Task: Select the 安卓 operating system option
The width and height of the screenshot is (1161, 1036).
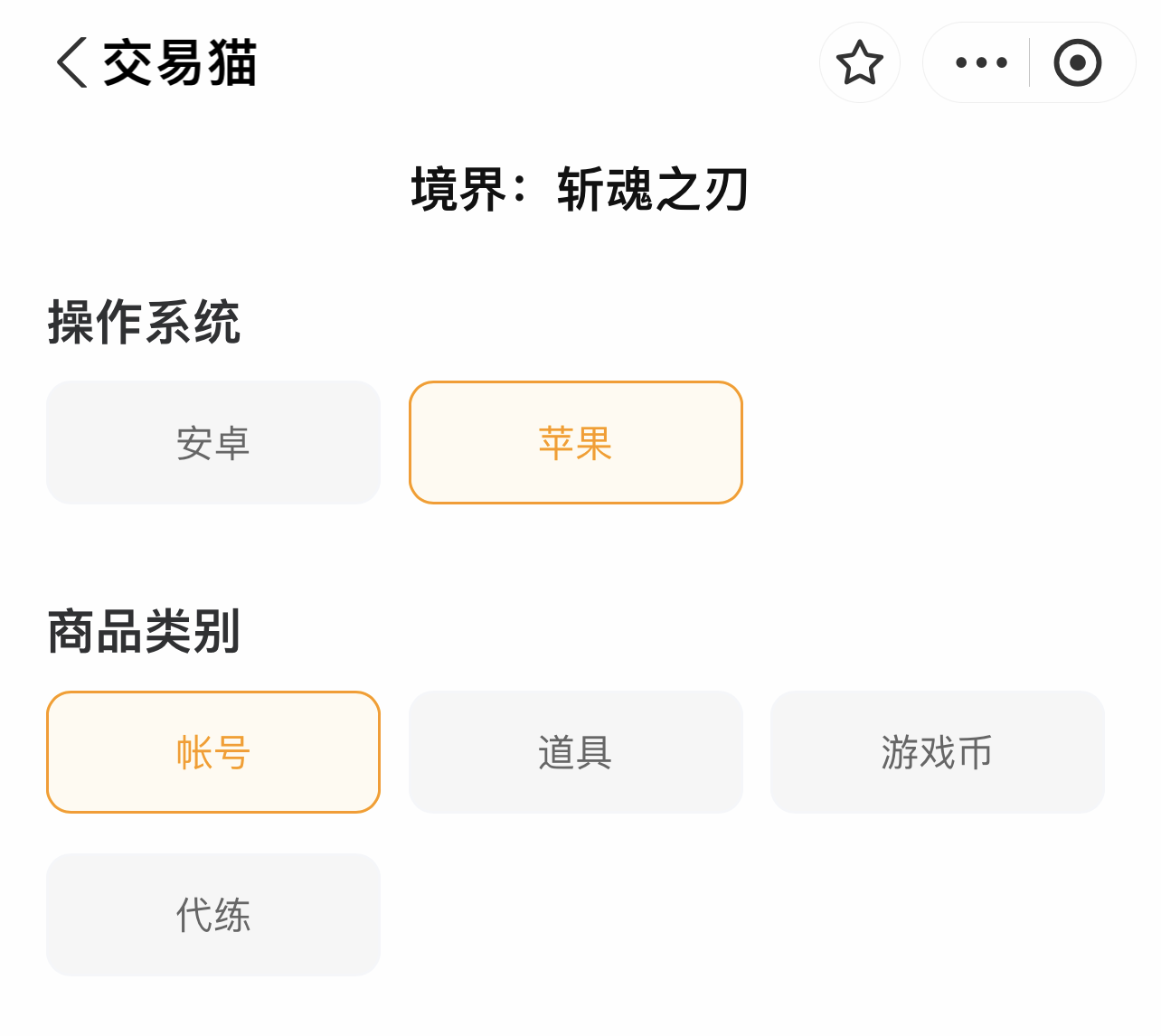Action: coord(213,443)
